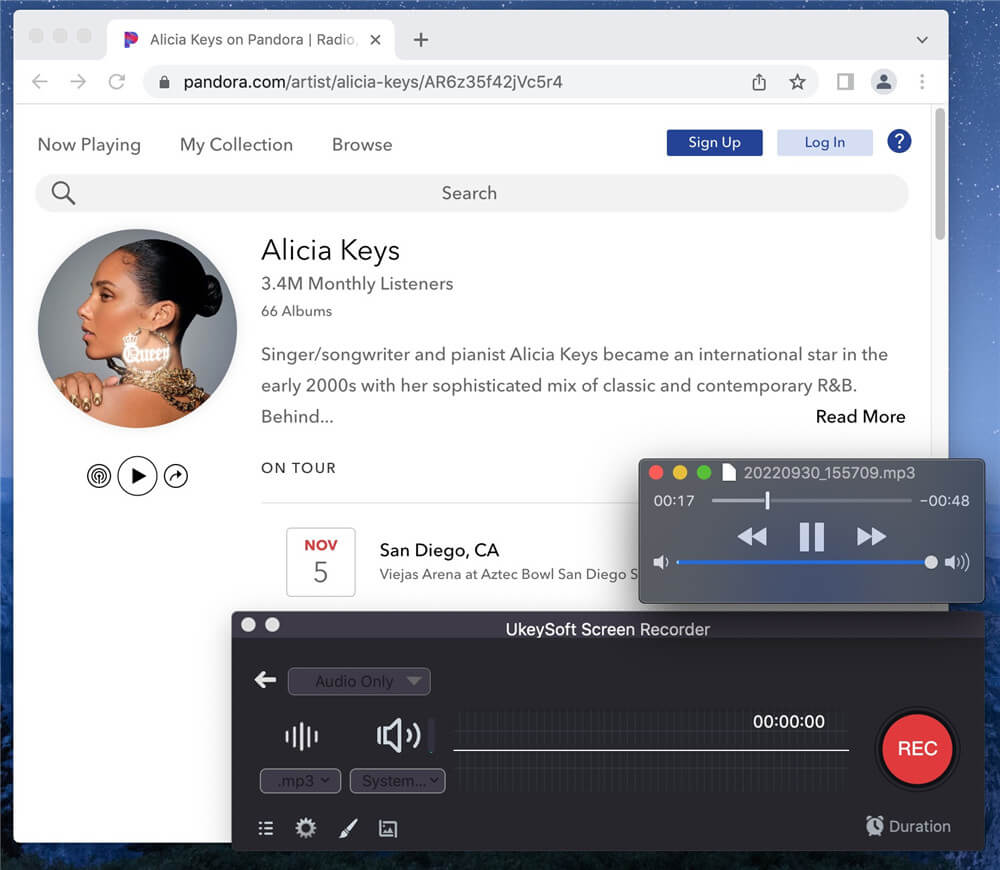Open a new Chrome tab with plus
The width and height of the screenshot is (1000, 870).
pos(421,40)
